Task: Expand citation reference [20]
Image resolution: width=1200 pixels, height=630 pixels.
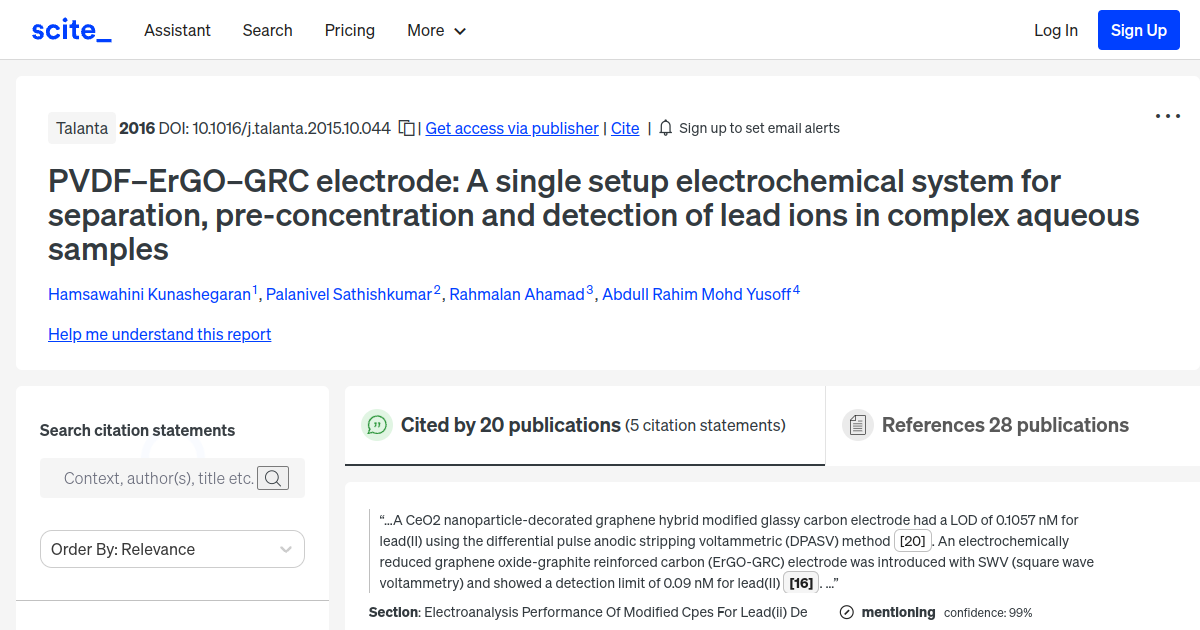Action: coord(912,541)
